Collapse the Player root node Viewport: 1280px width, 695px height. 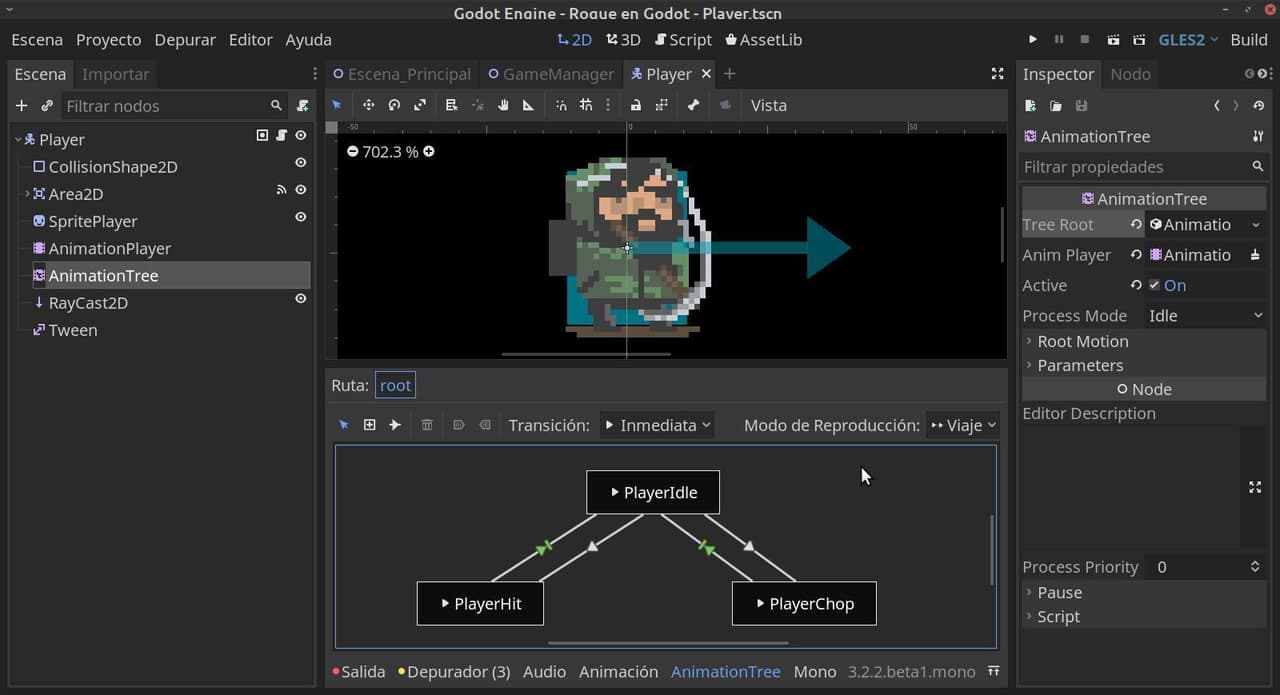[18, 140]
